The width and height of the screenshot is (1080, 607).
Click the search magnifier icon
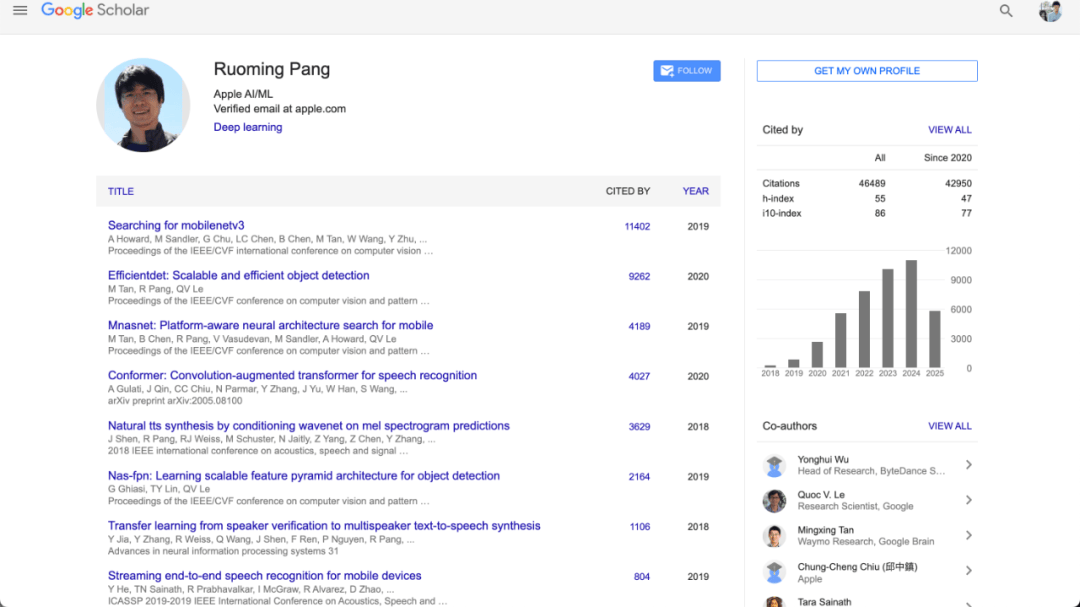click(1006, 11)
